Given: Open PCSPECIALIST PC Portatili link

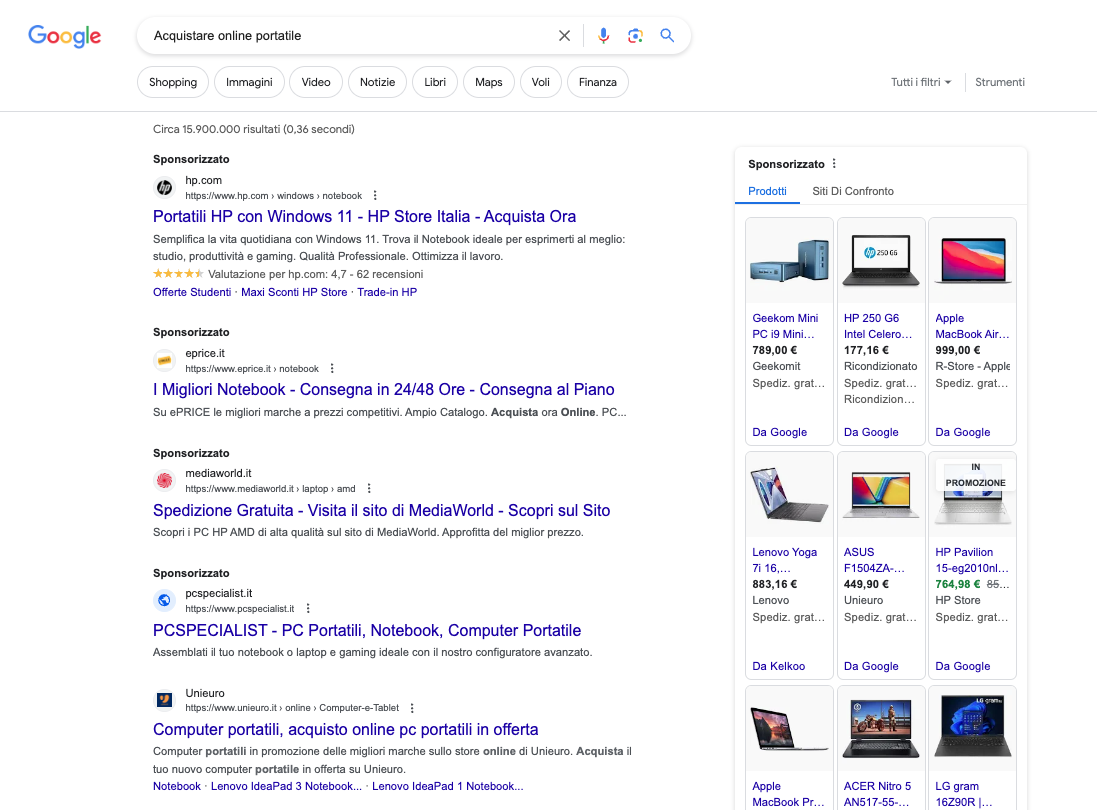Looking at the screenshot, I should (367, 630).
